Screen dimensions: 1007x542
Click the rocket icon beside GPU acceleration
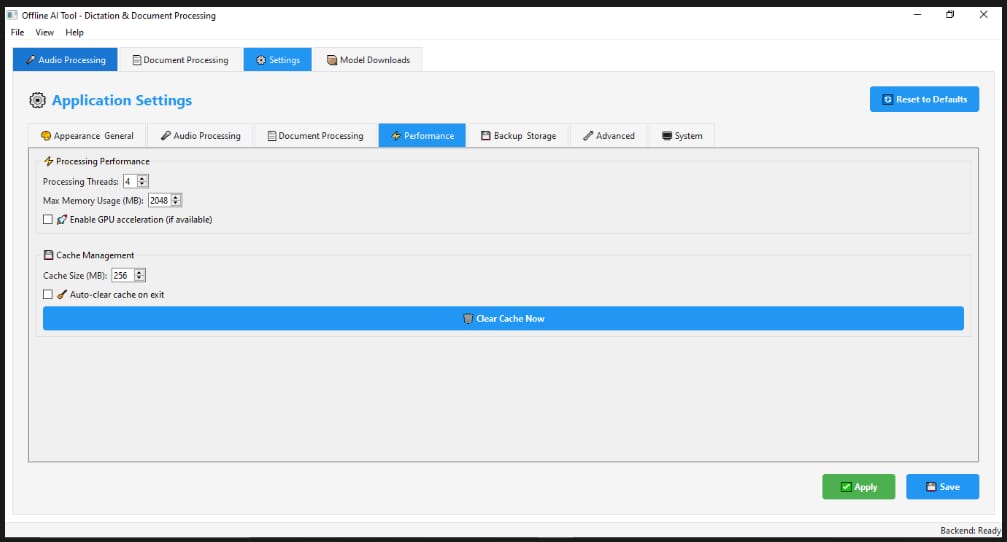(62, 220)
